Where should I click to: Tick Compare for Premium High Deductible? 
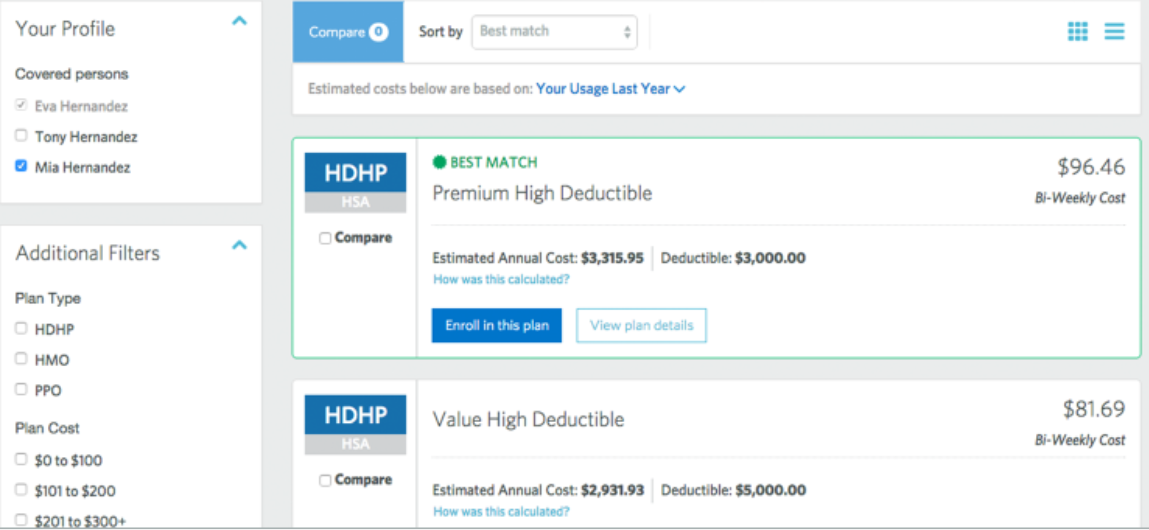click(x=325, y=238)
